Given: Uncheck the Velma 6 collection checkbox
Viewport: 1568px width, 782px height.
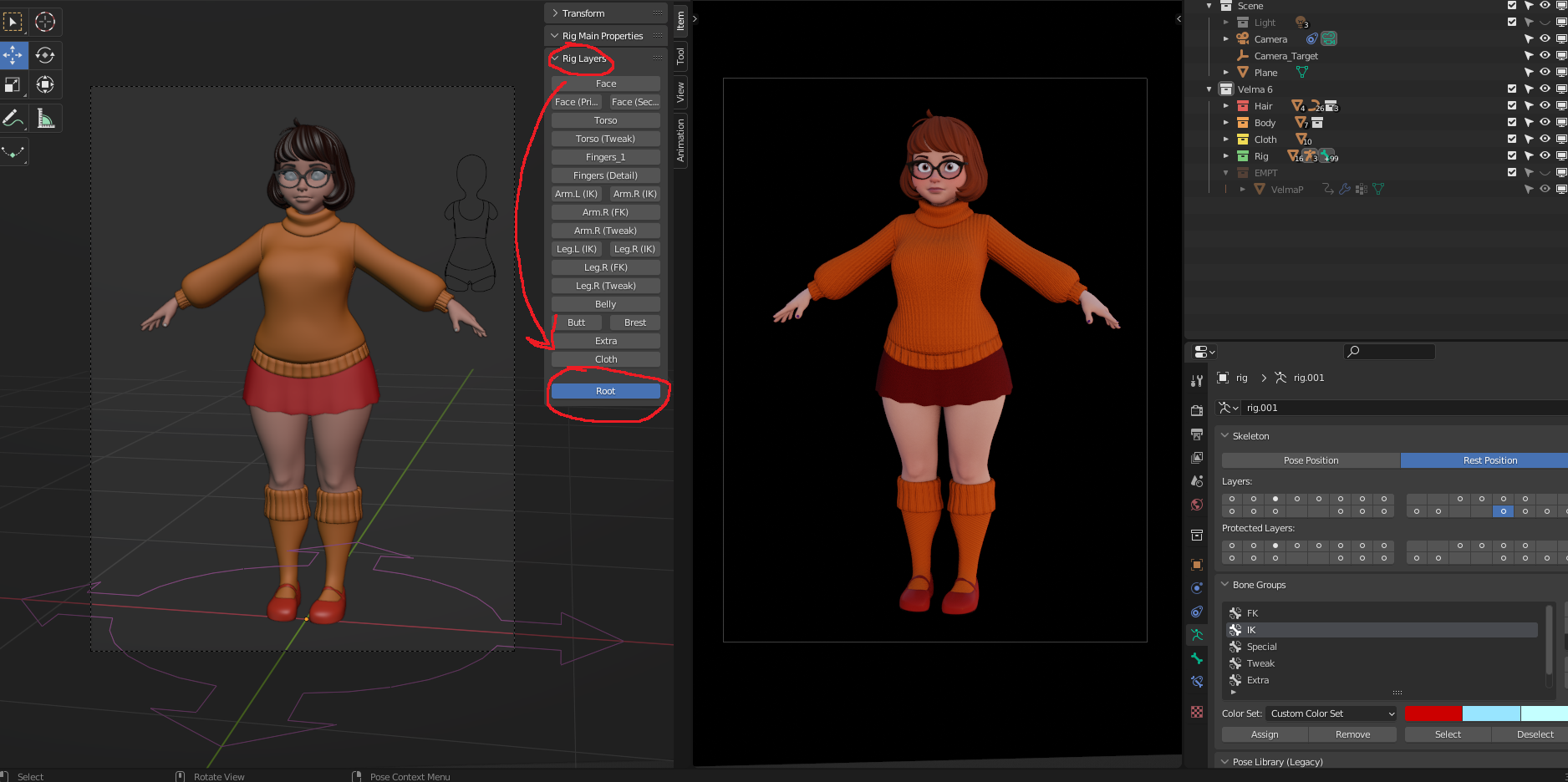Looking at the screenshot, I should click(1512, 89).
